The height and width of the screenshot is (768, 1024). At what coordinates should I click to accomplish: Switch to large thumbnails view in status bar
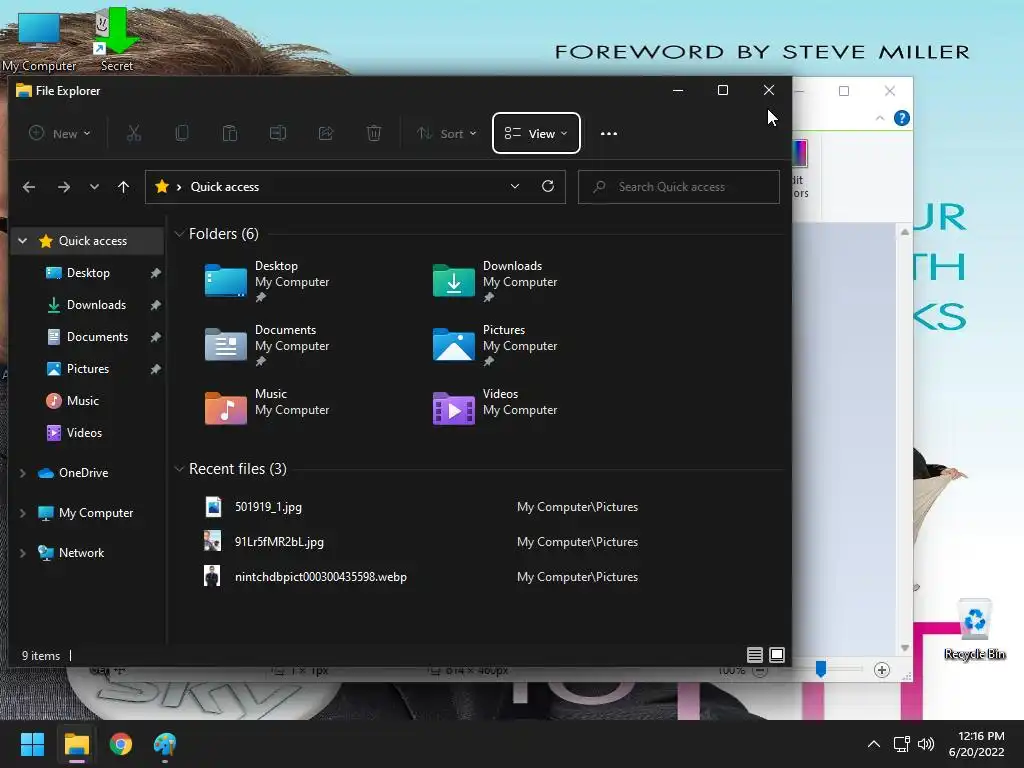pyautogui.click(x=776, y=654)
